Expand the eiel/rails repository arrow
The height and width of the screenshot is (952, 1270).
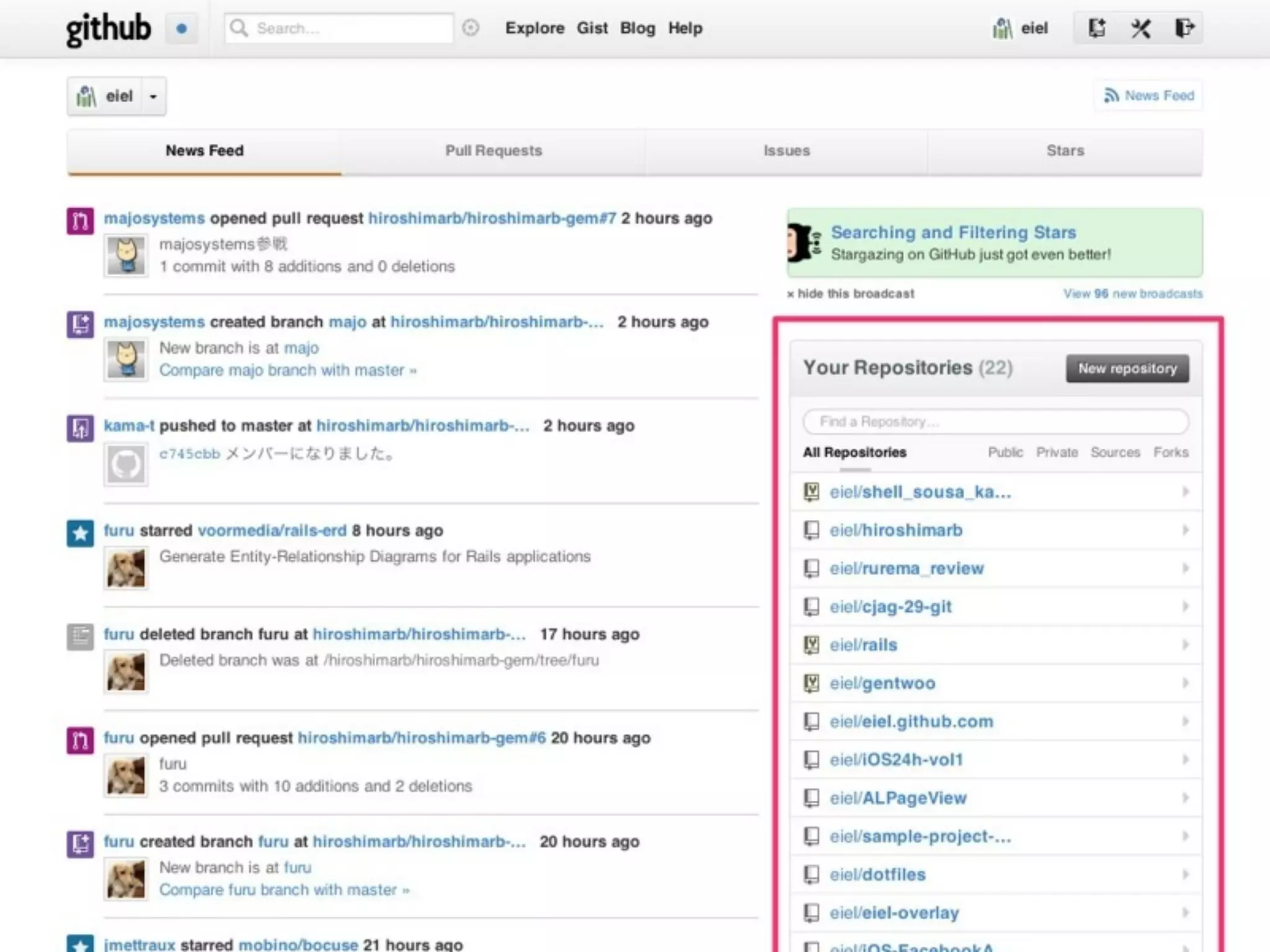coord(1185,645)
